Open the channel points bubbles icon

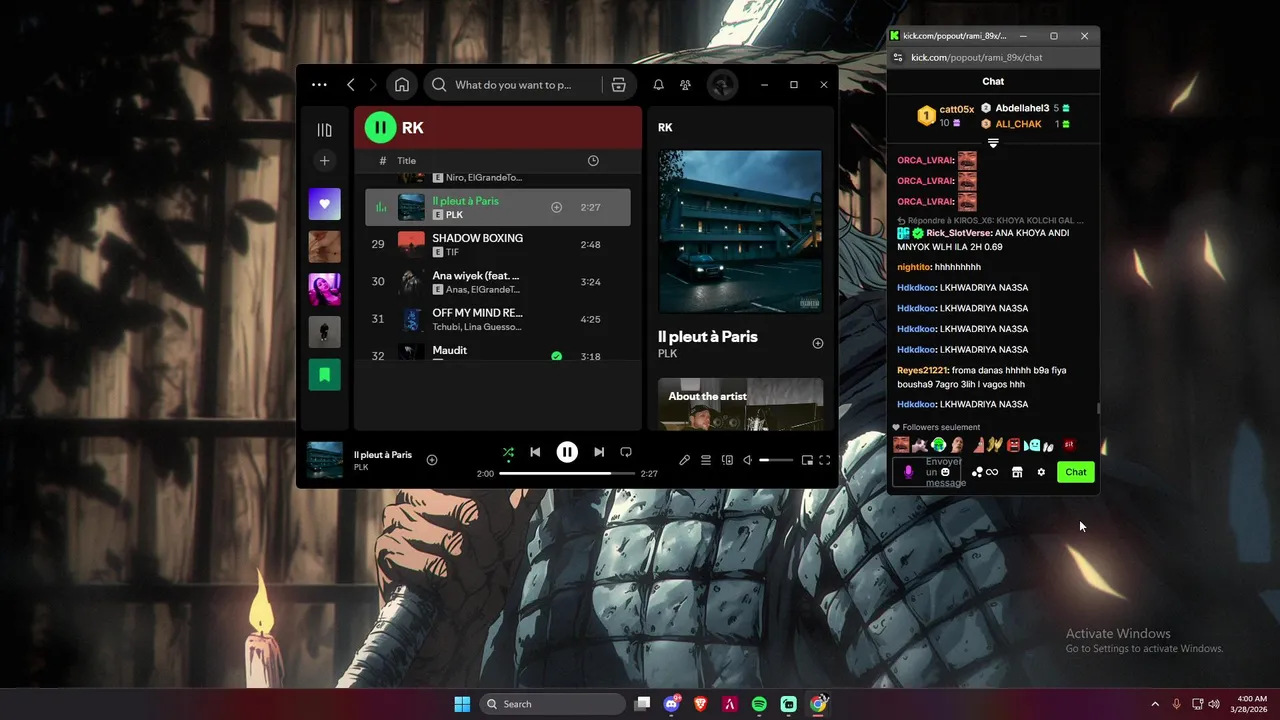[977, 472]
